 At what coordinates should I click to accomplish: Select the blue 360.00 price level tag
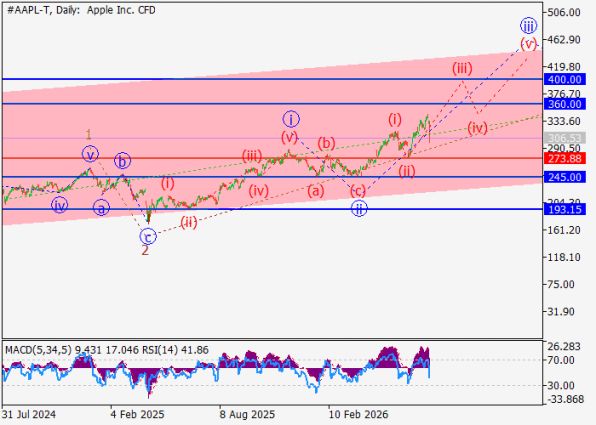point(564,104)
